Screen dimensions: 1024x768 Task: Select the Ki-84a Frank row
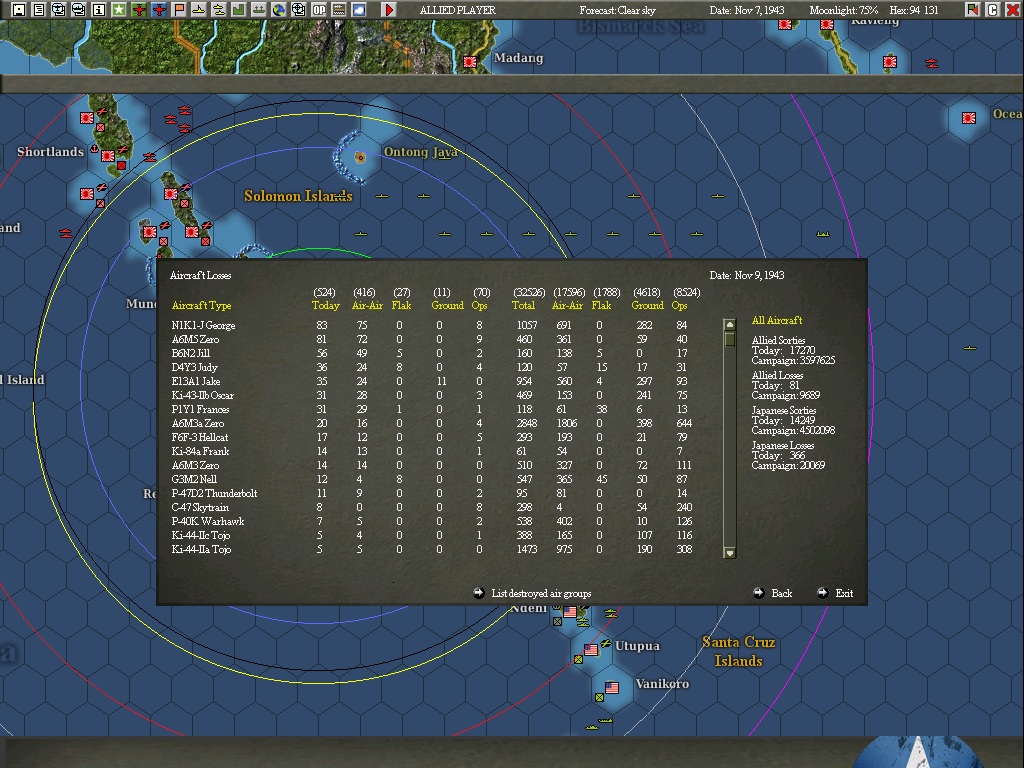coord(432,451)
